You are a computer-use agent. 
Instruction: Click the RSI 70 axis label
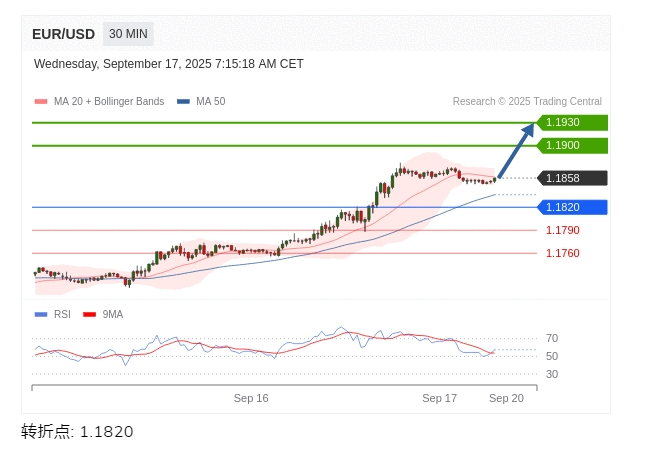[x=552, y=338]
